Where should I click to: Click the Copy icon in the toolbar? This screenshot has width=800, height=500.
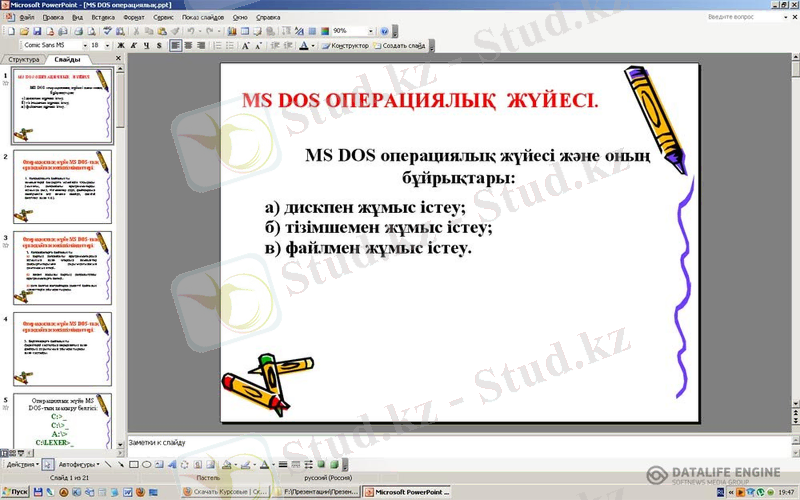pyautogui.click(x=149, y=31)
